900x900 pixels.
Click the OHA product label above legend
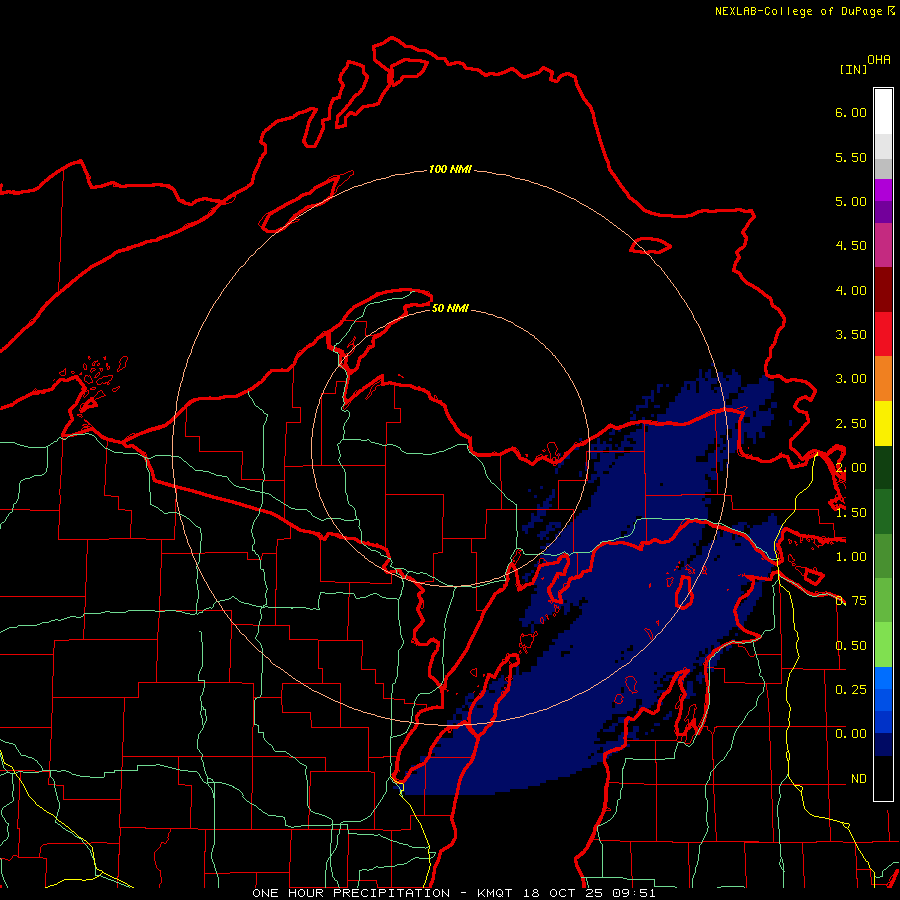point(879,59)
